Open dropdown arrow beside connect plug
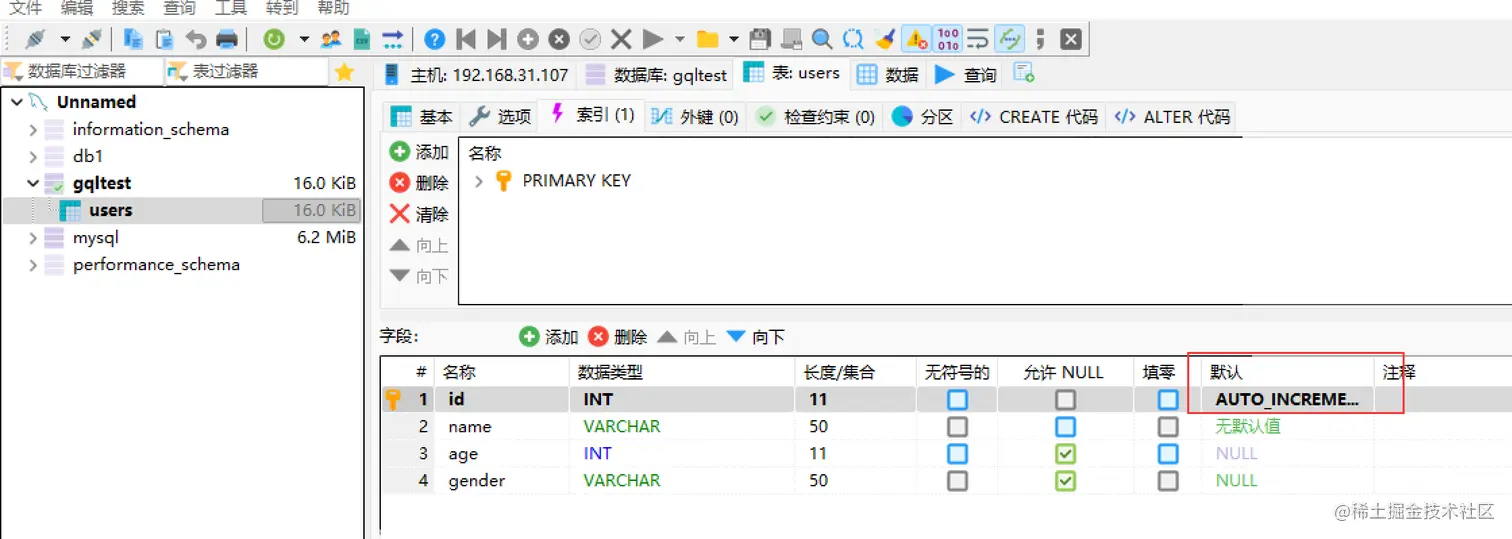Image resolution: width=1512 pixels, height=539 pixels. [x=65, y=39]
